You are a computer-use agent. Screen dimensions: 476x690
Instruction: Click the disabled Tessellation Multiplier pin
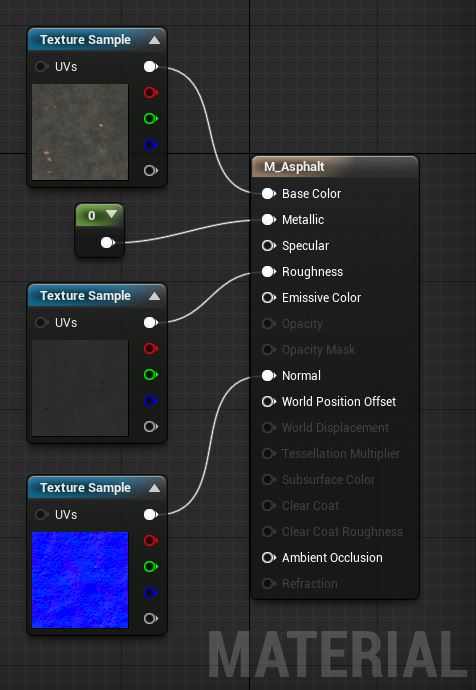(269, 453)
